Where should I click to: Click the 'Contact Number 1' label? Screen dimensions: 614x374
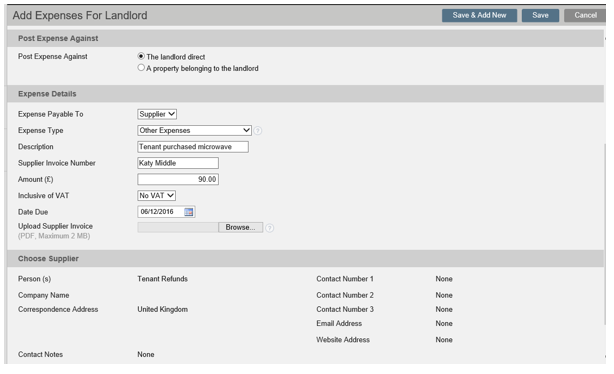click(x=345, y=279)
